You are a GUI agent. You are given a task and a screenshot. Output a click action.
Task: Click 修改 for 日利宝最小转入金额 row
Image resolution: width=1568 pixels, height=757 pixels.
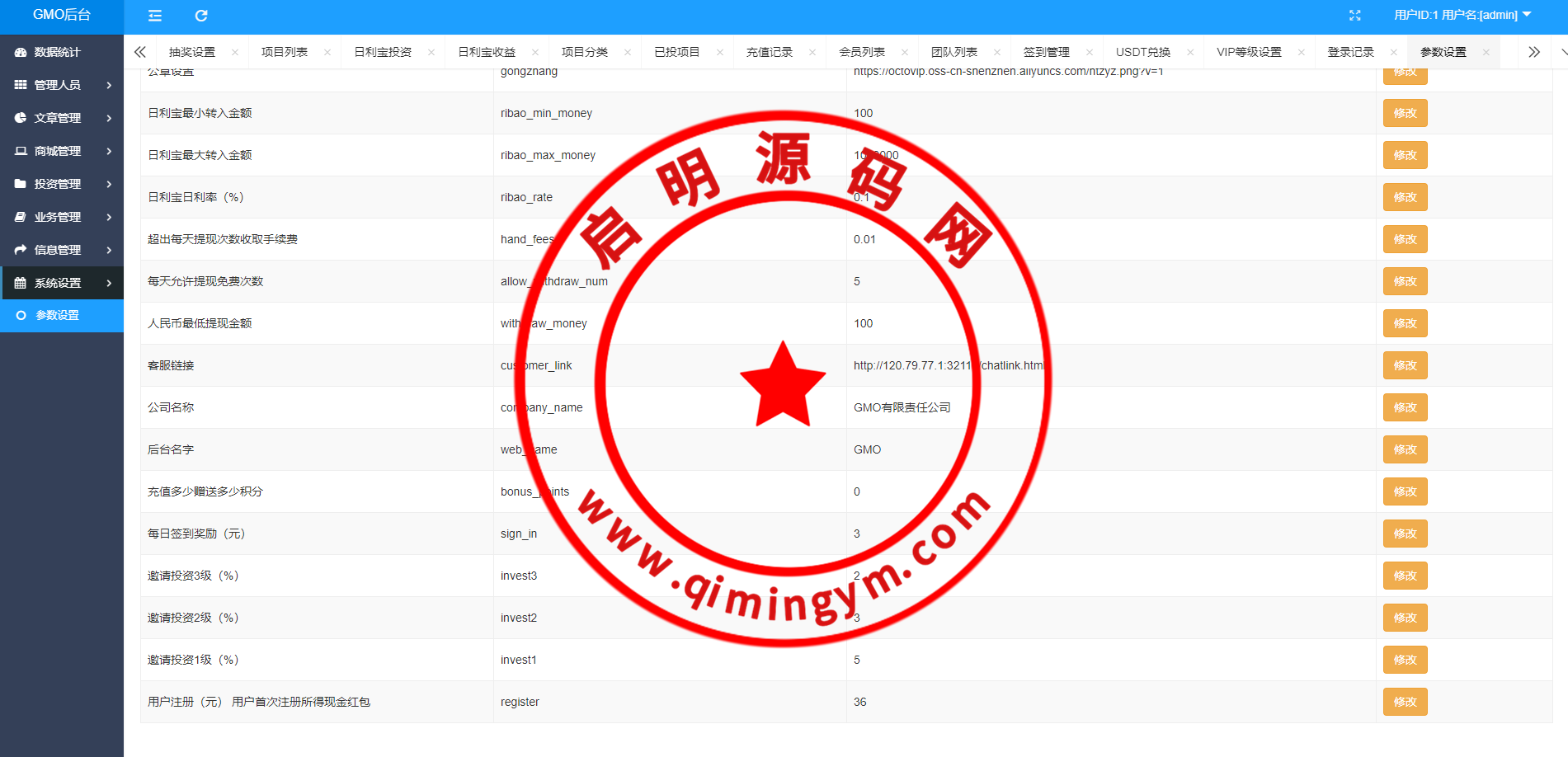pos(1405,113)
